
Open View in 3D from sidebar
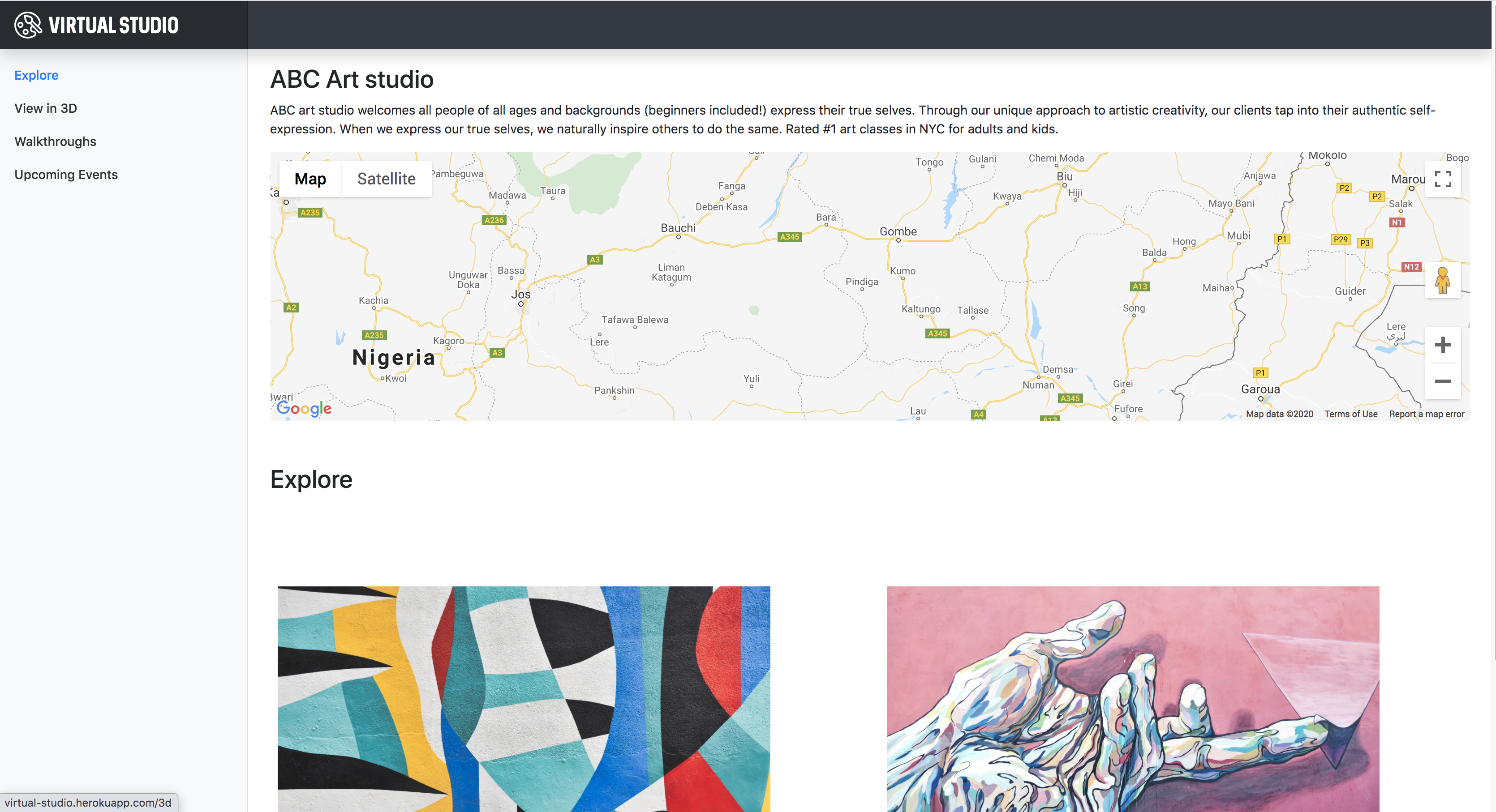pos(46,108)
